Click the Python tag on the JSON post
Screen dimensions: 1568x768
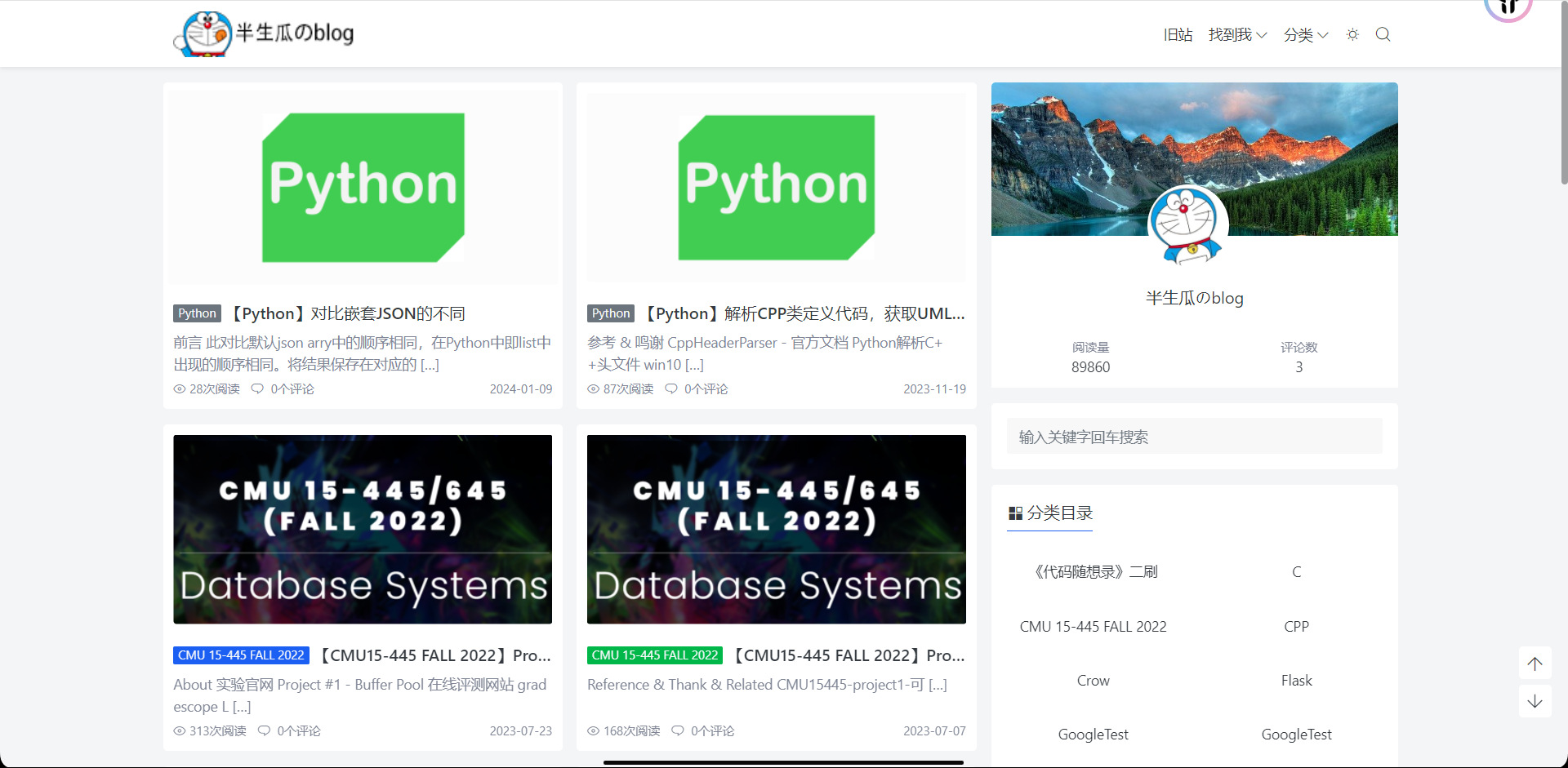197,313
